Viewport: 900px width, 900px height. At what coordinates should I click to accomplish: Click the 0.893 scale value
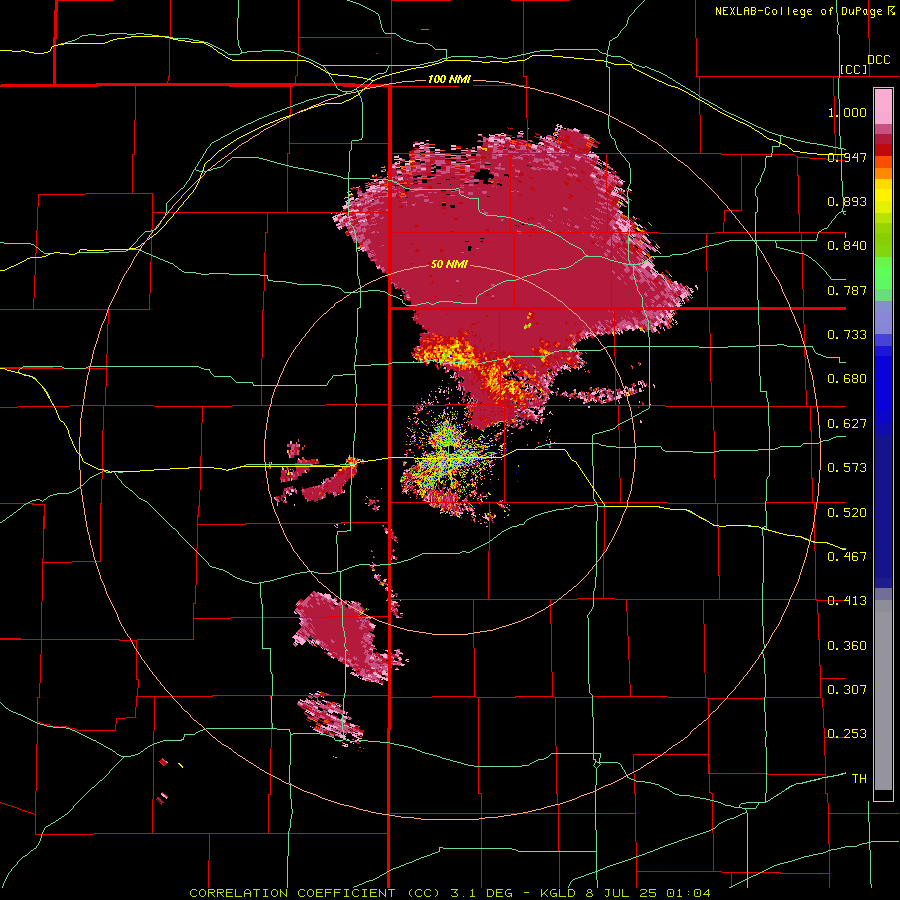click(847, 201)
